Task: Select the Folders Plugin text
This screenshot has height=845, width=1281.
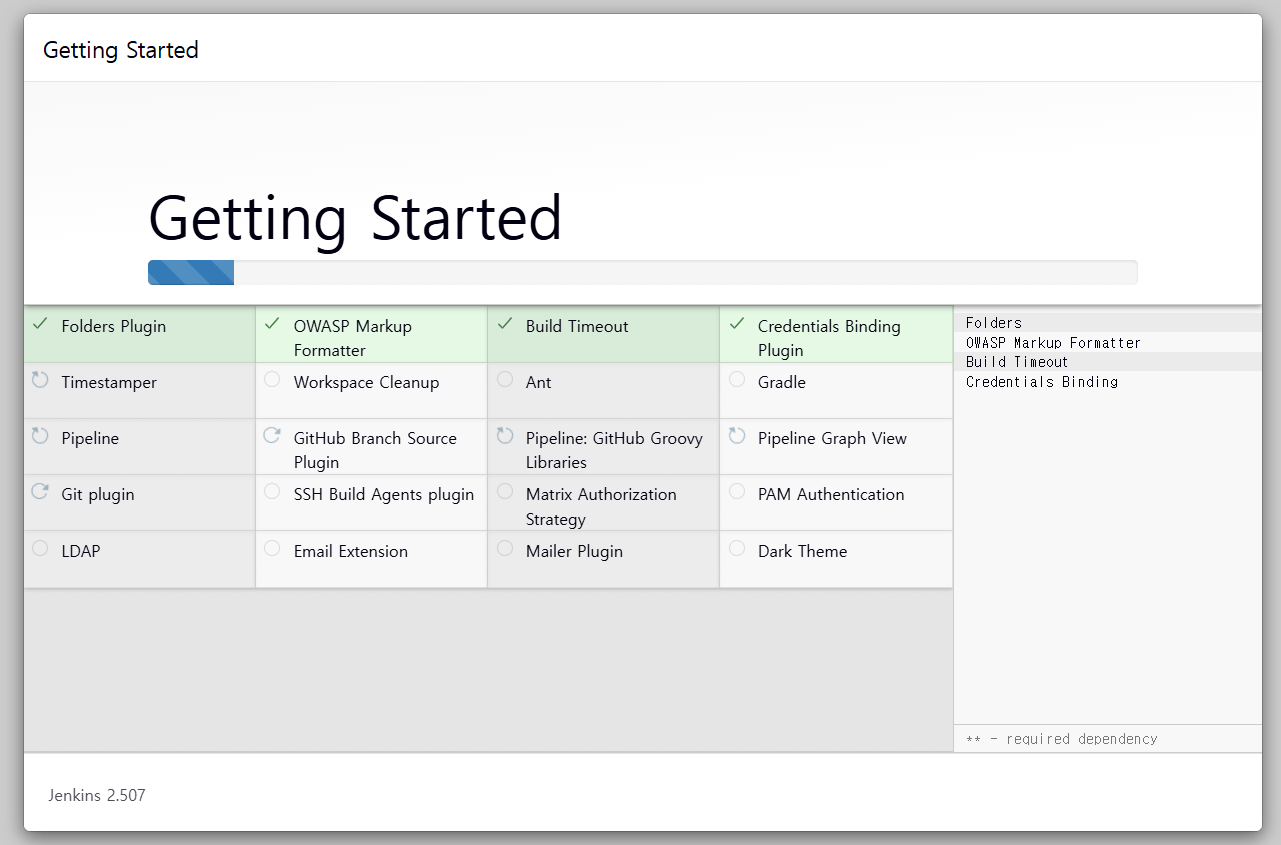Action: pyautogui.click(x=114, y=326)
